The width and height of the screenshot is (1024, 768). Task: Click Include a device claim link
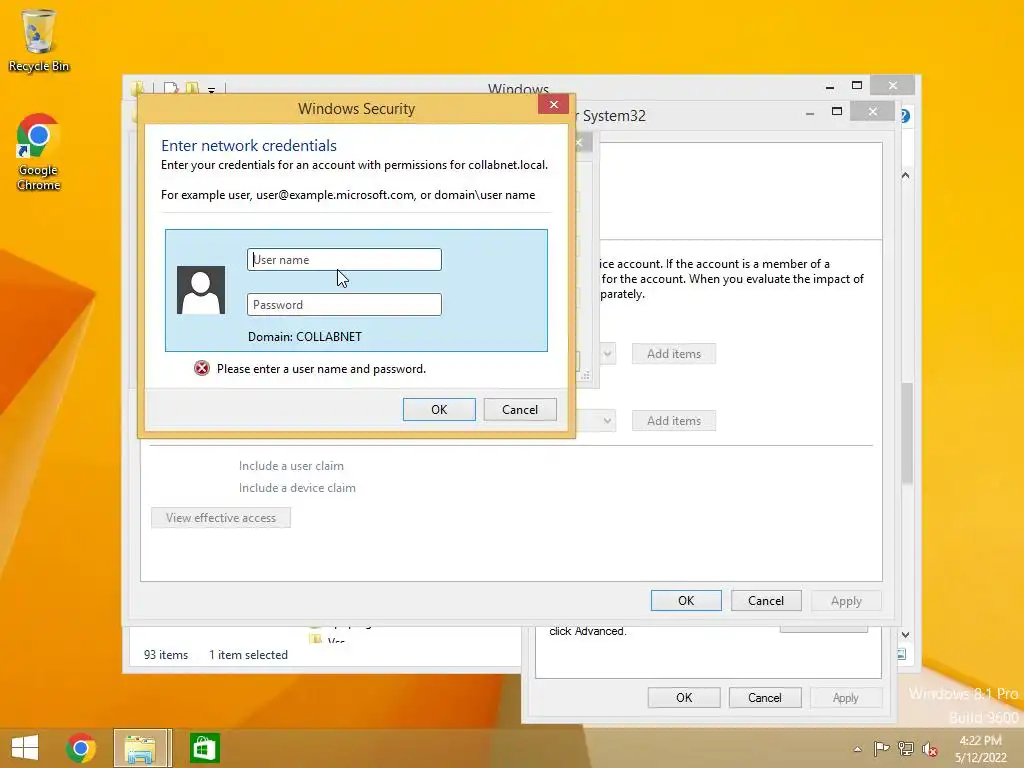click(x=297, y=488)
